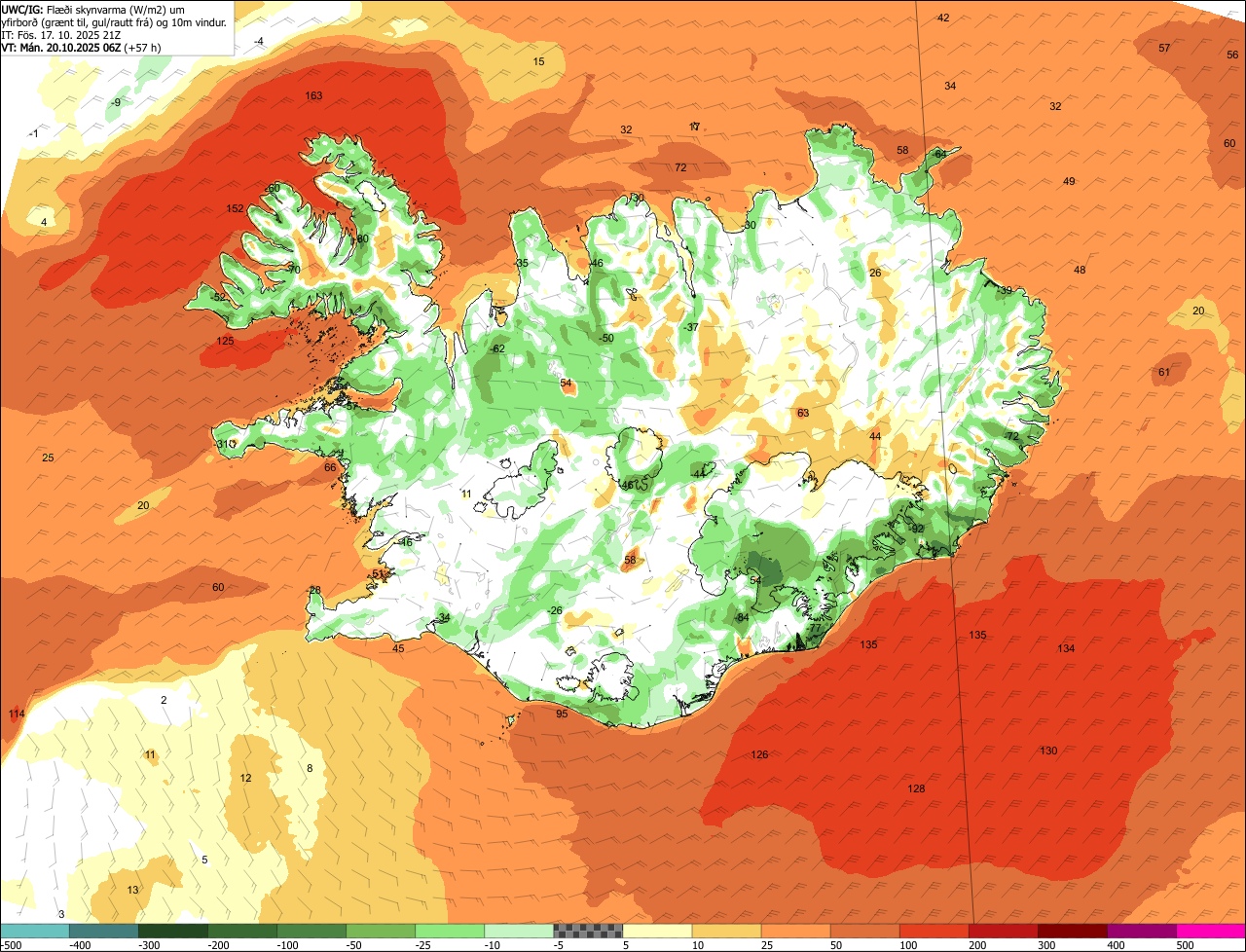1246x952 pixels.
Task: Click the map value 45 off Reykjanes peninsula
Action: pyautogui.click(x=398, y=648)
